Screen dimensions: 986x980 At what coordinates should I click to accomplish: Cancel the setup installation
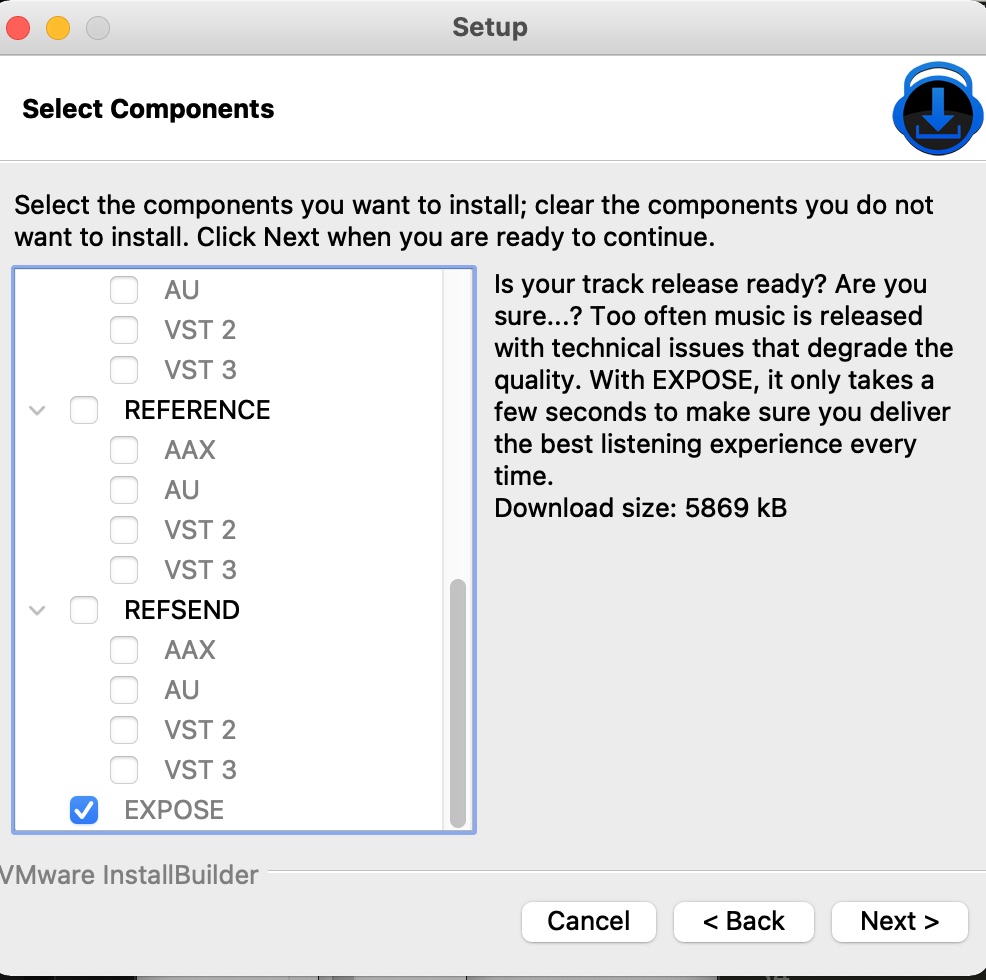click(589, 921)
